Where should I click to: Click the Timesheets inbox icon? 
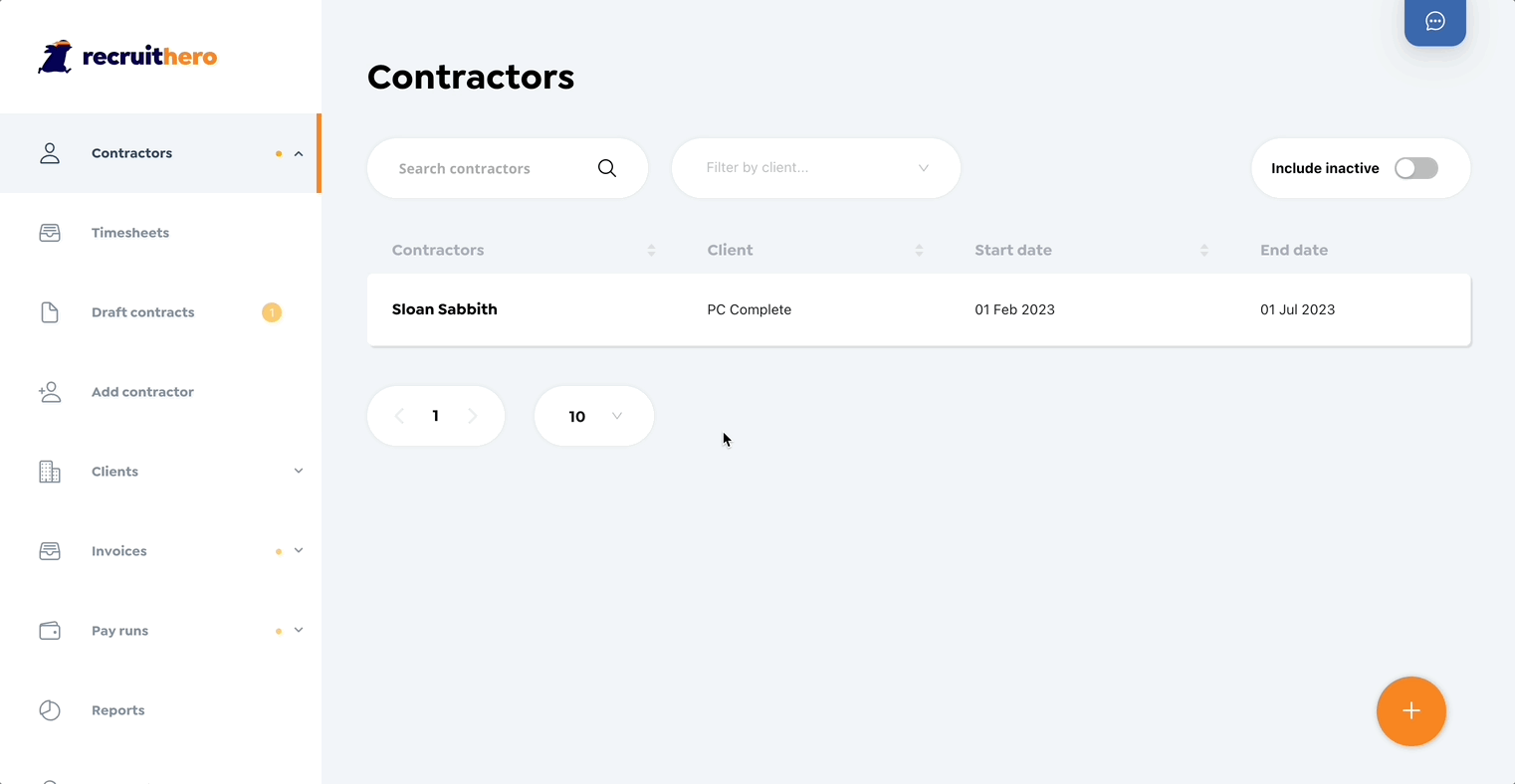coord(50,233)
